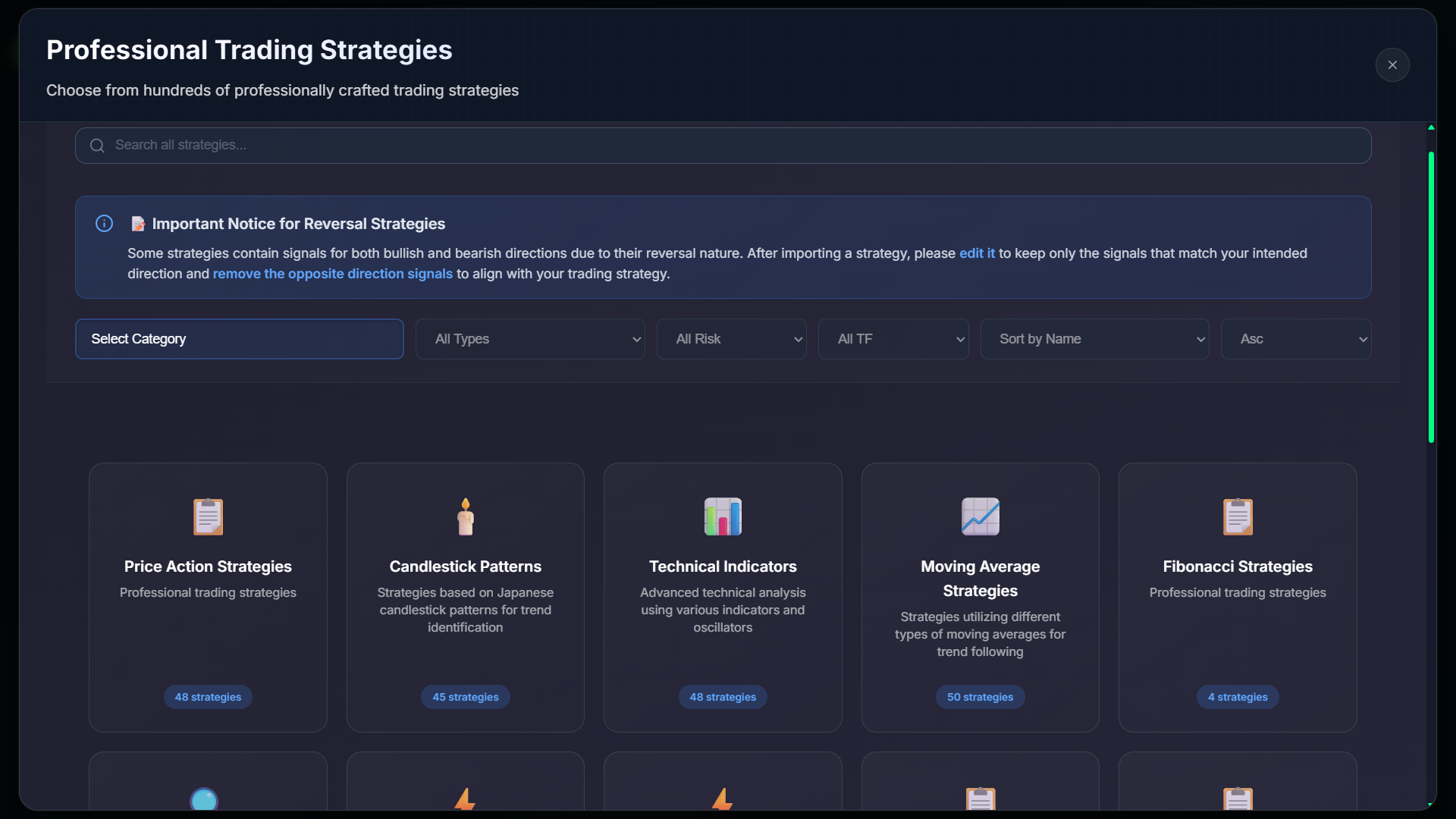Image resolution: width=1456 pixels, height=819 pixels.
Task: Click the 50 strategies badge for Moving Average
Action: point(980,697)
